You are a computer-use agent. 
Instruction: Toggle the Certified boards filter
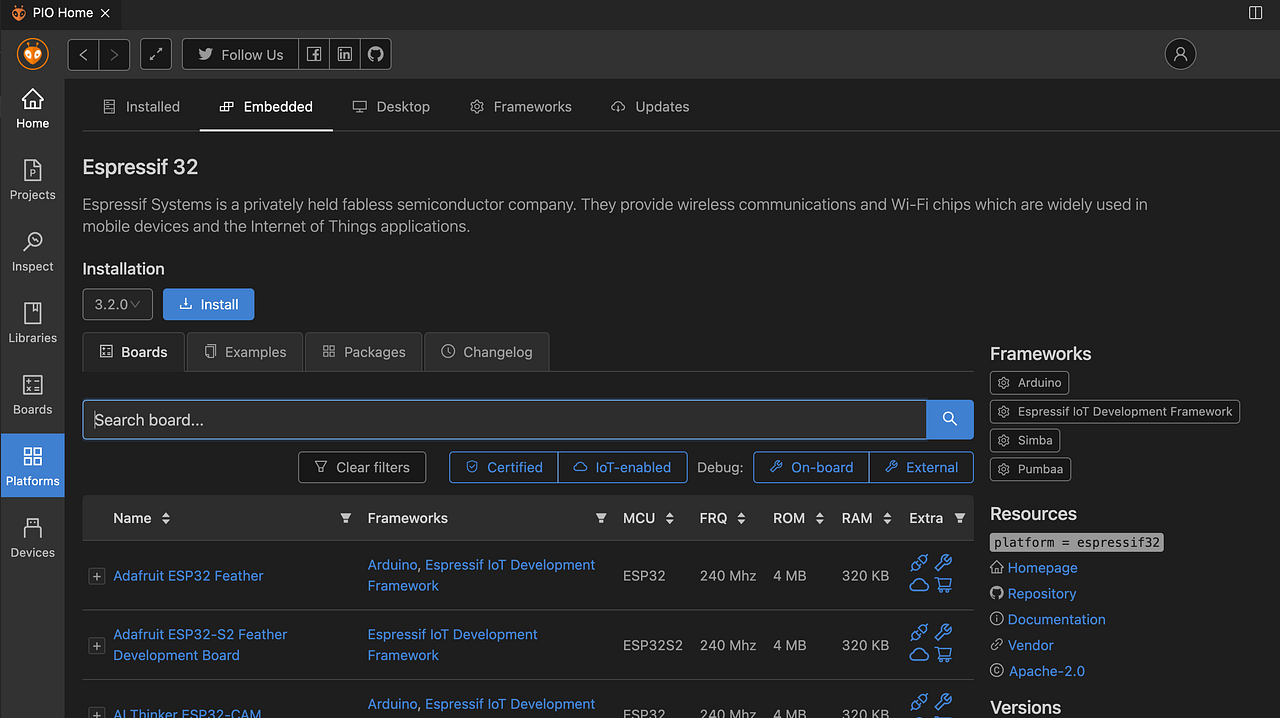click(503, 467)
